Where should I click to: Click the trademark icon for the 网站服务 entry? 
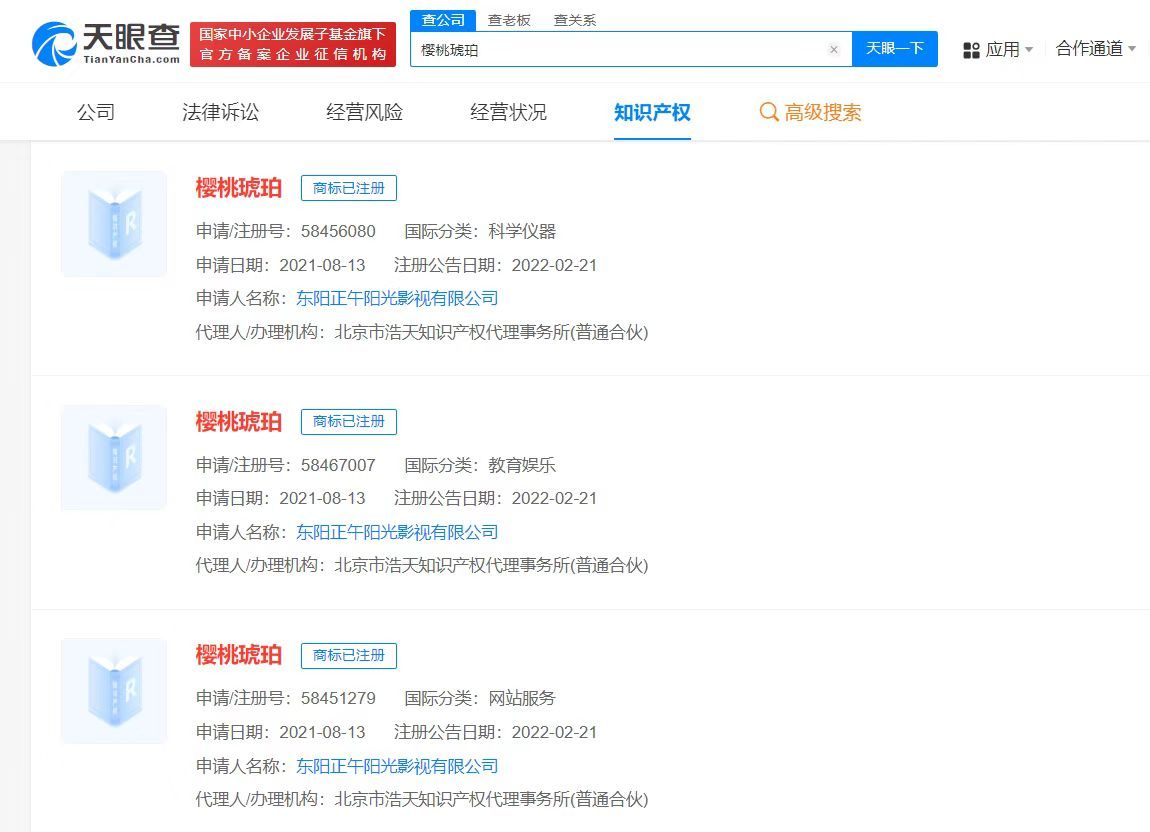pos(113,690)
